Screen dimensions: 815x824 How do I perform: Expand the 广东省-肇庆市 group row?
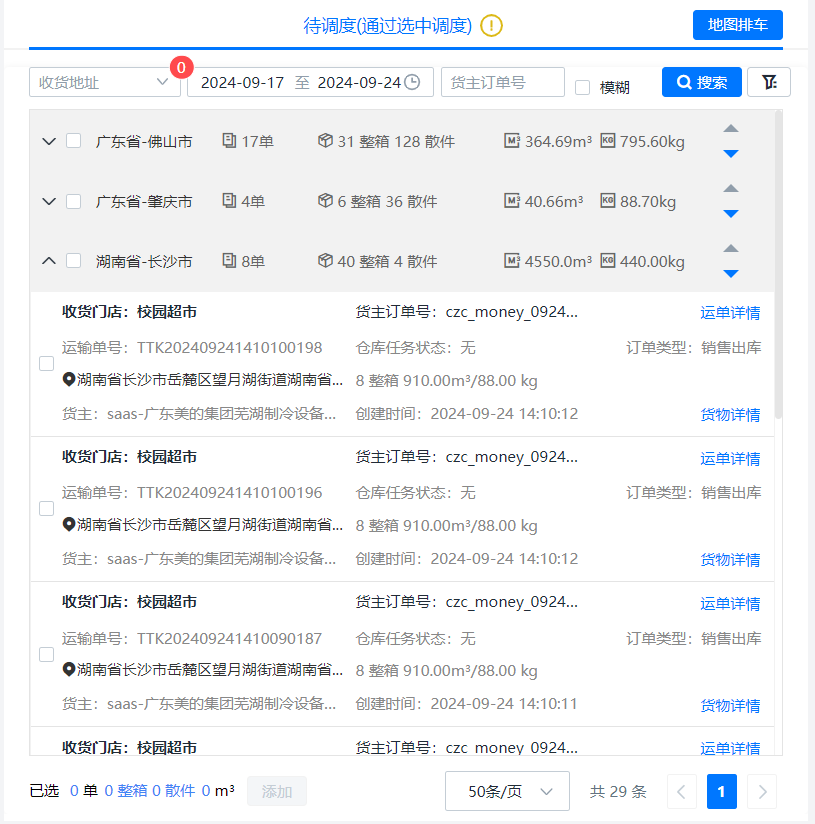tap(48, 201)
